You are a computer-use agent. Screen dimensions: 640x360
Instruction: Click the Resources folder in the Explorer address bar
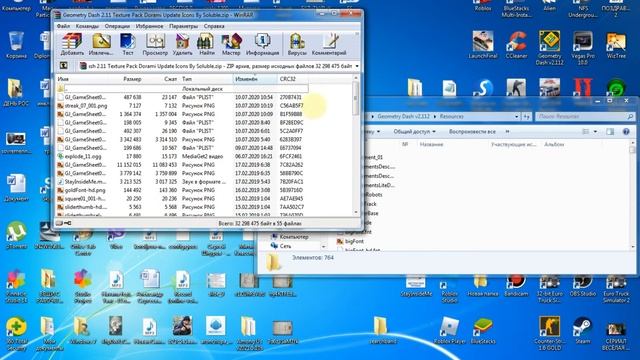(451, 116)
